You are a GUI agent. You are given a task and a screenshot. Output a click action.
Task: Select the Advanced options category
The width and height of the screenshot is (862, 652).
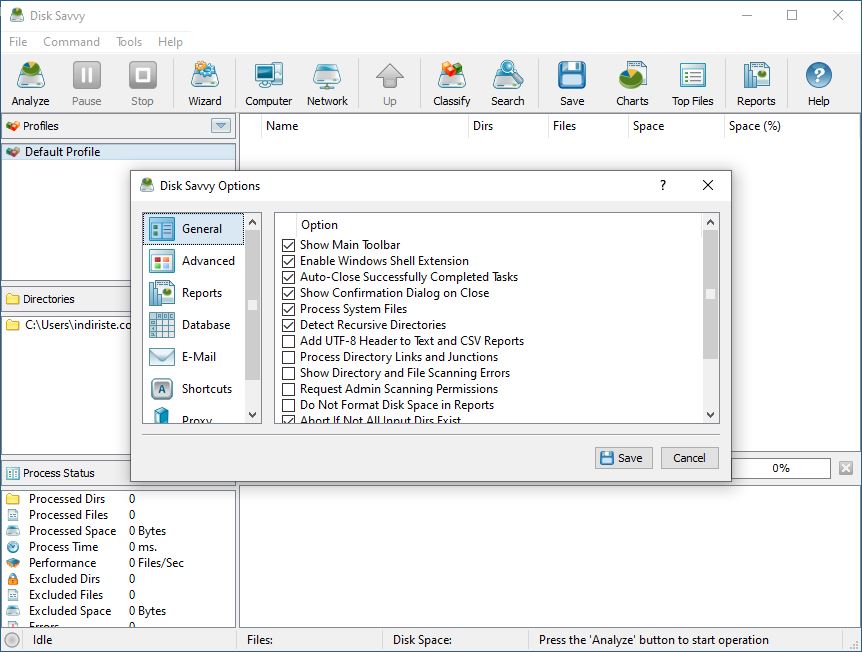click(193, 261)
